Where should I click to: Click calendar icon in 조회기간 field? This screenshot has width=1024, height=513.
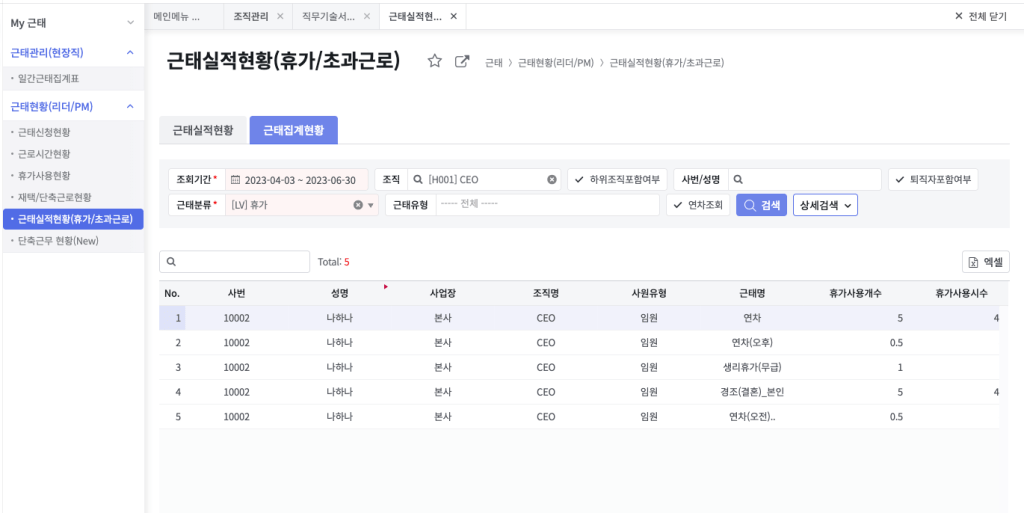(236, 179)
